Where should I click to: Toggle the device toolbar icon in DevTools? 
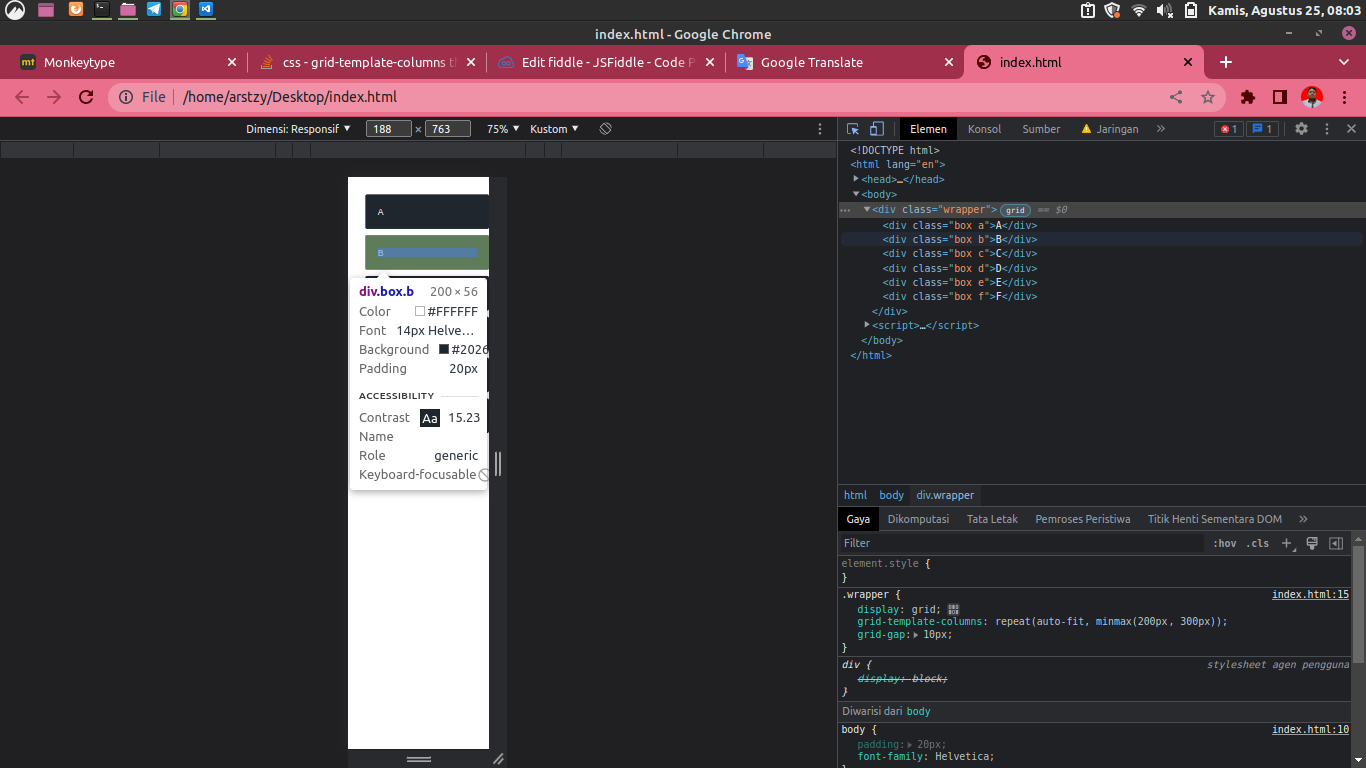[x=876, y=129]
